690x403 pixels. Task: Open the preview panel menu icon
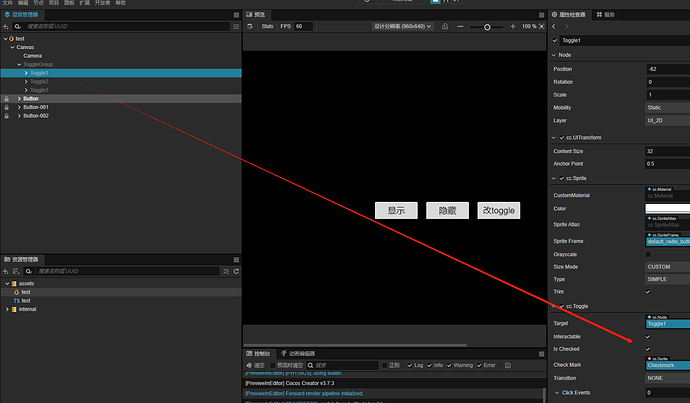(x=542, y=15)
